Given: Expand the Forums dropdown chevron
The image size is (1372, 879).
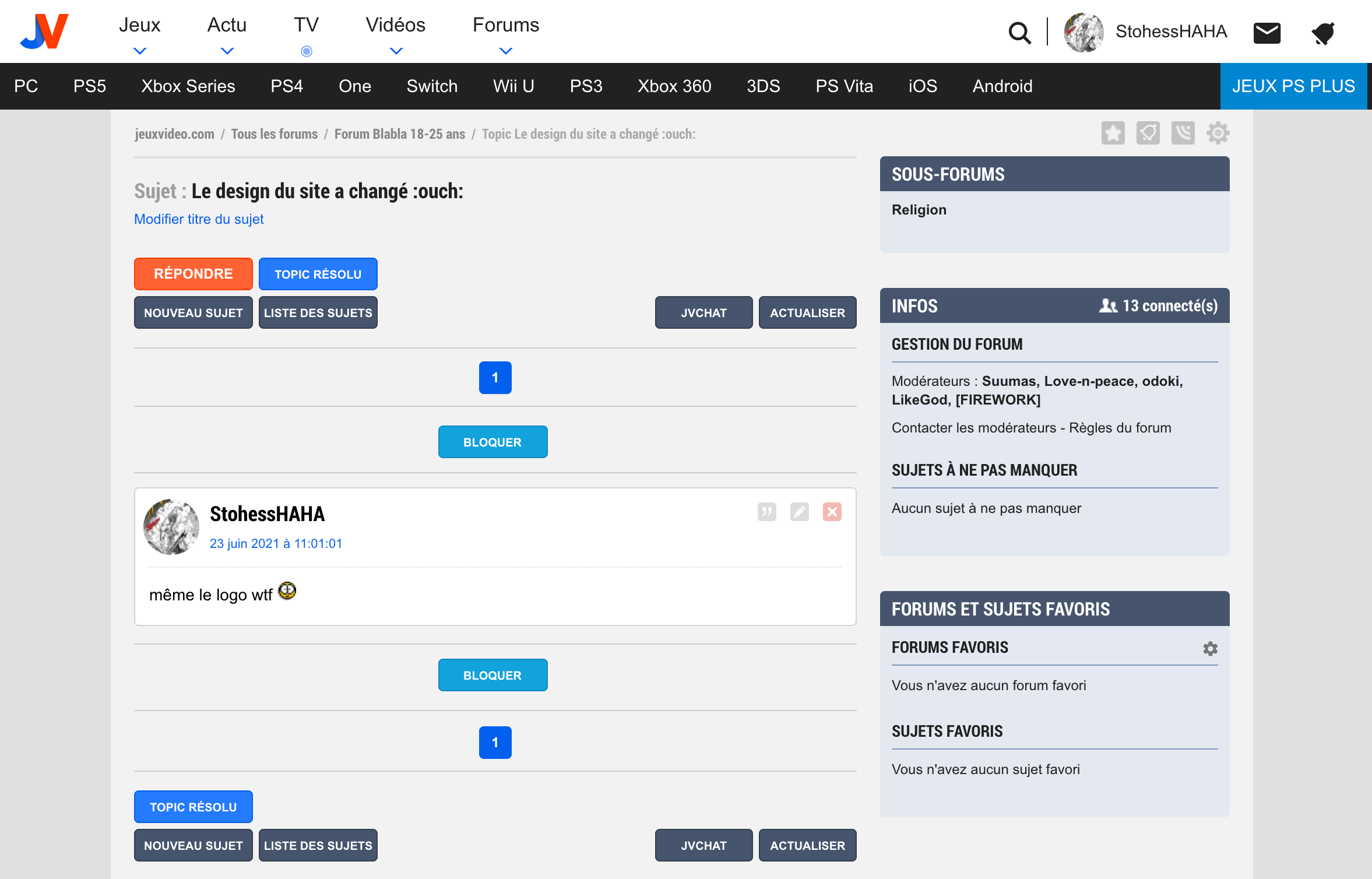Looking at the screenshot, I should pyautogui.click(x=506, y=51).
